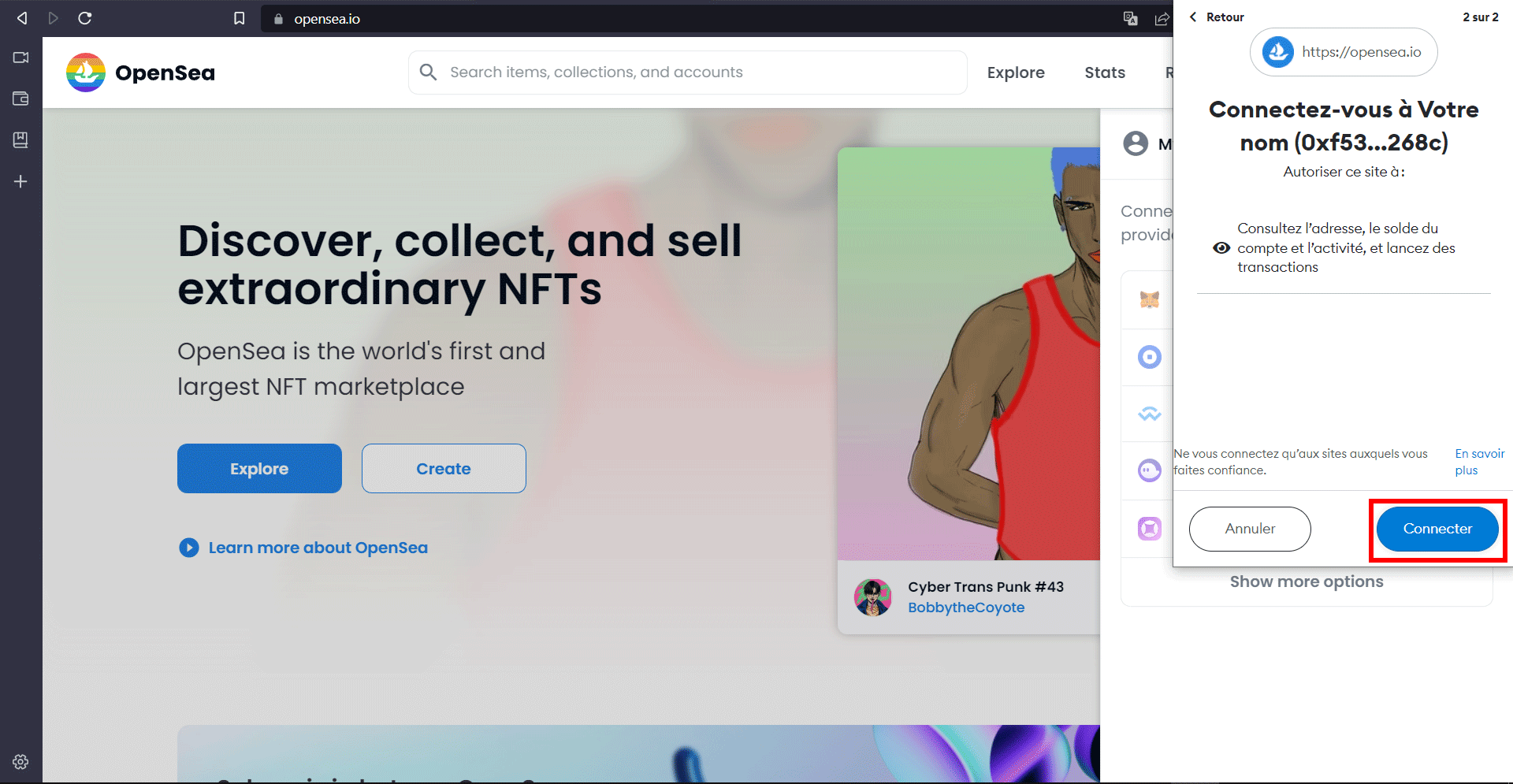The width and height of the screenshot is (1513, 784).
Task: Open Cyber Trans Punk #43 artwork thumbnail
Action: (968, 354)
